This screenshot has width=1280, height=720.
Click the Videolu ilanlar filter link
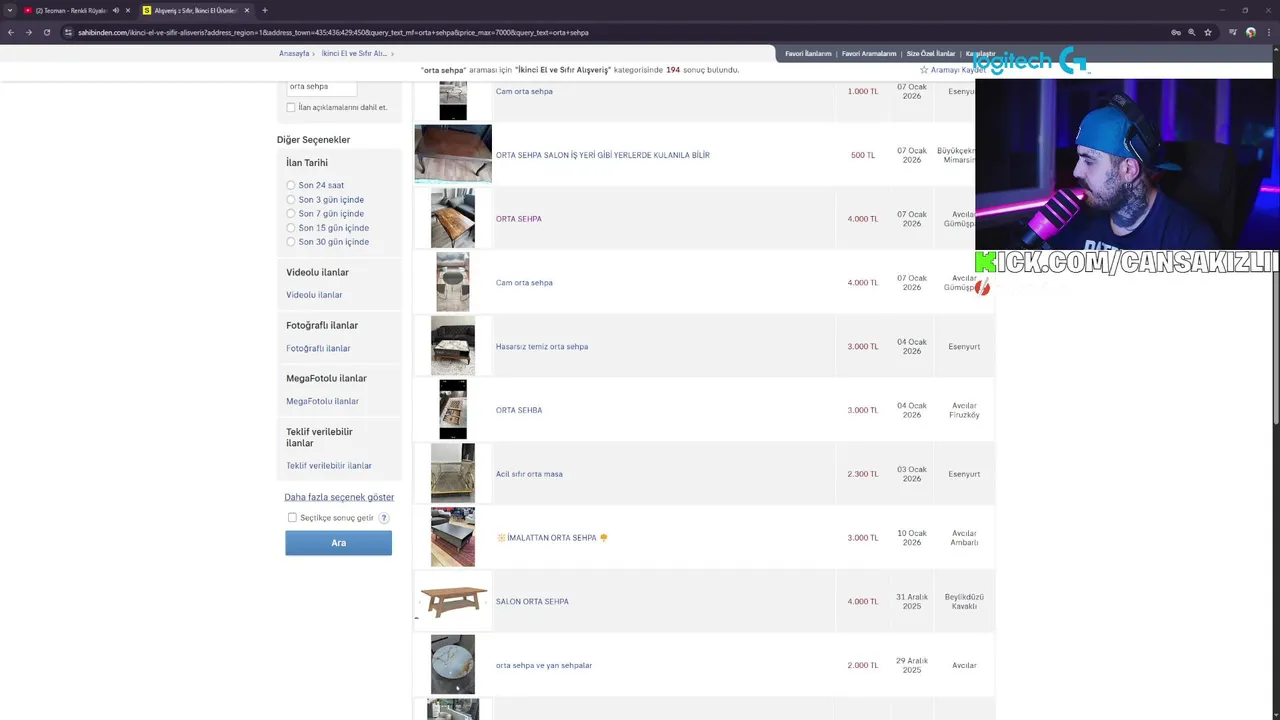pyautogui.click(x=314, y=295)
